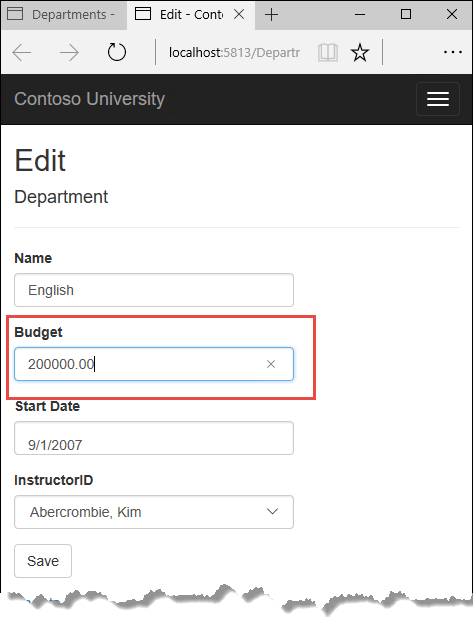This screenshot has width=473, height=617.
Task: Open the browser More actions ellipsis menu
Action: pos(453,52)
